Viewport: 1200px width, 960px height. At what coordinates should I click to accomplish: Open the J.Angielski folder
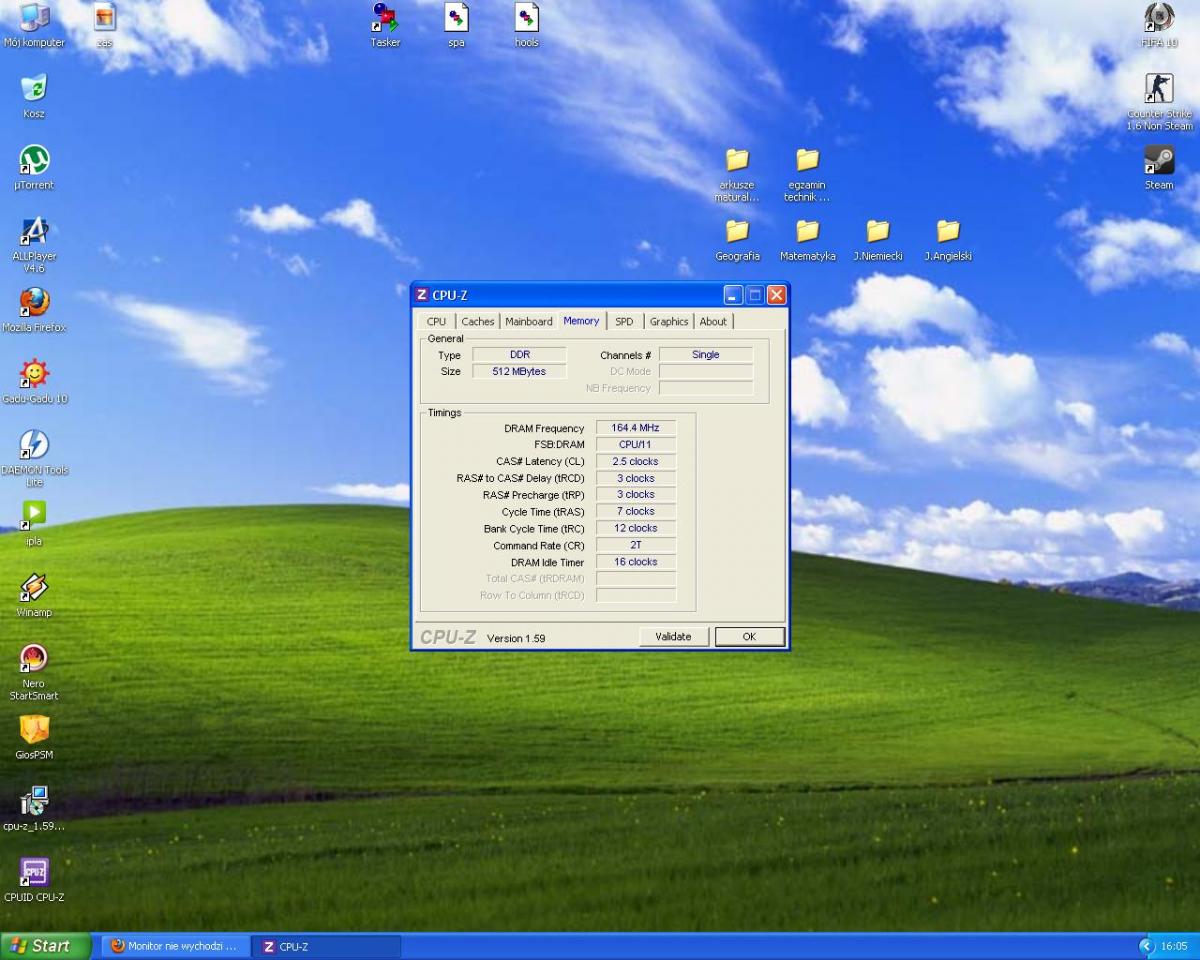coord(948,239)
